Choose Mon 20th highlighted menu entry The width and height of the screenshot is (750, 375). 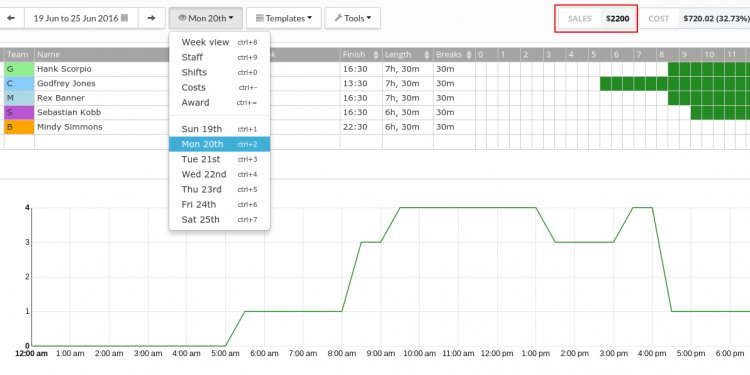tap(220, 144)
